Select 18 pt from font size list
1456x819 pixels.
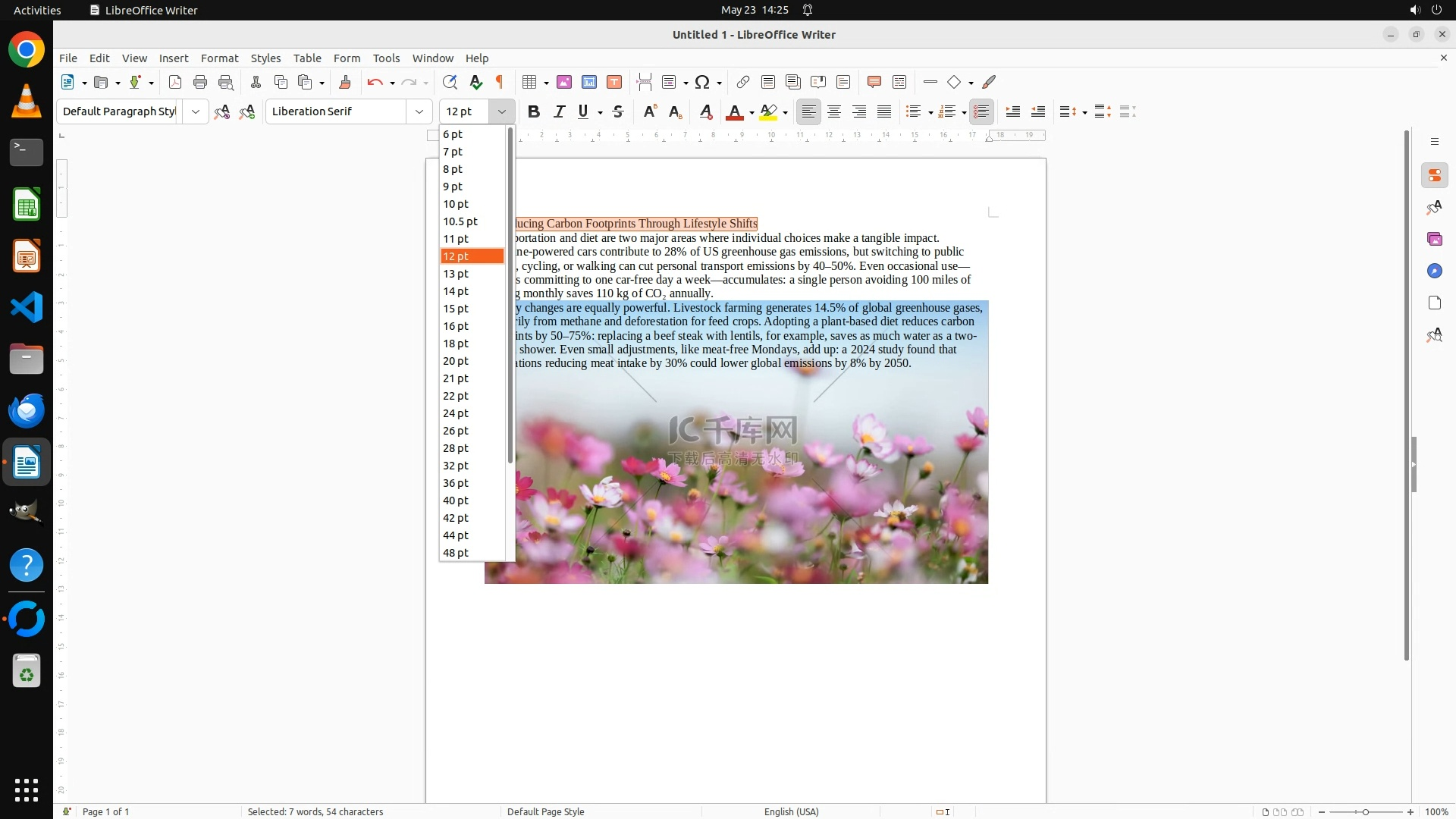tap(456, 344)
